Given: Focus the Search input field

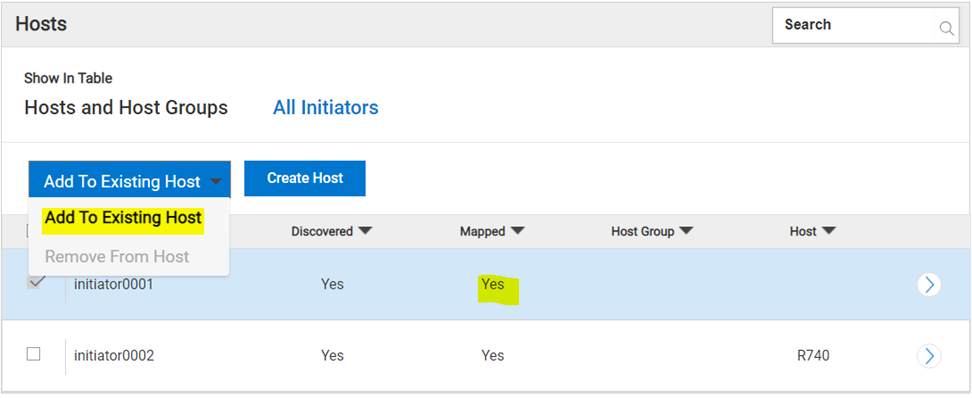Looking at the screenshot, I should [x=854, y=25].
